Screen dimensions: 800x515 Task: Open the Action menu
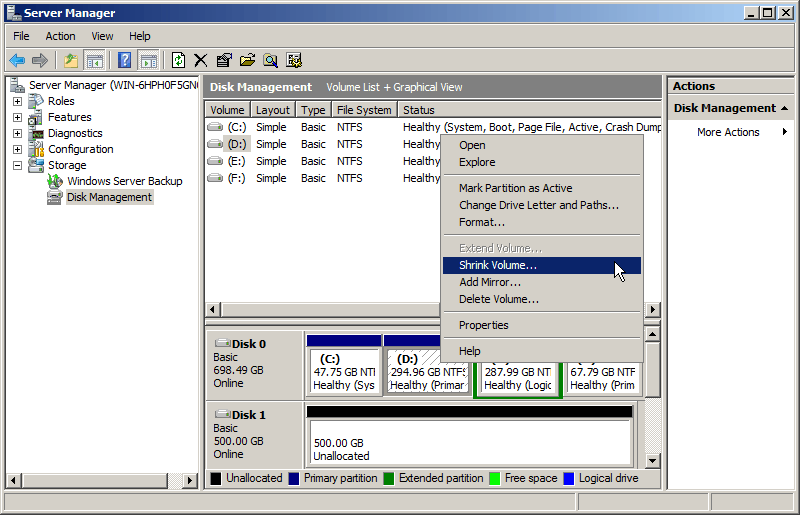click(x=60, y=36)
